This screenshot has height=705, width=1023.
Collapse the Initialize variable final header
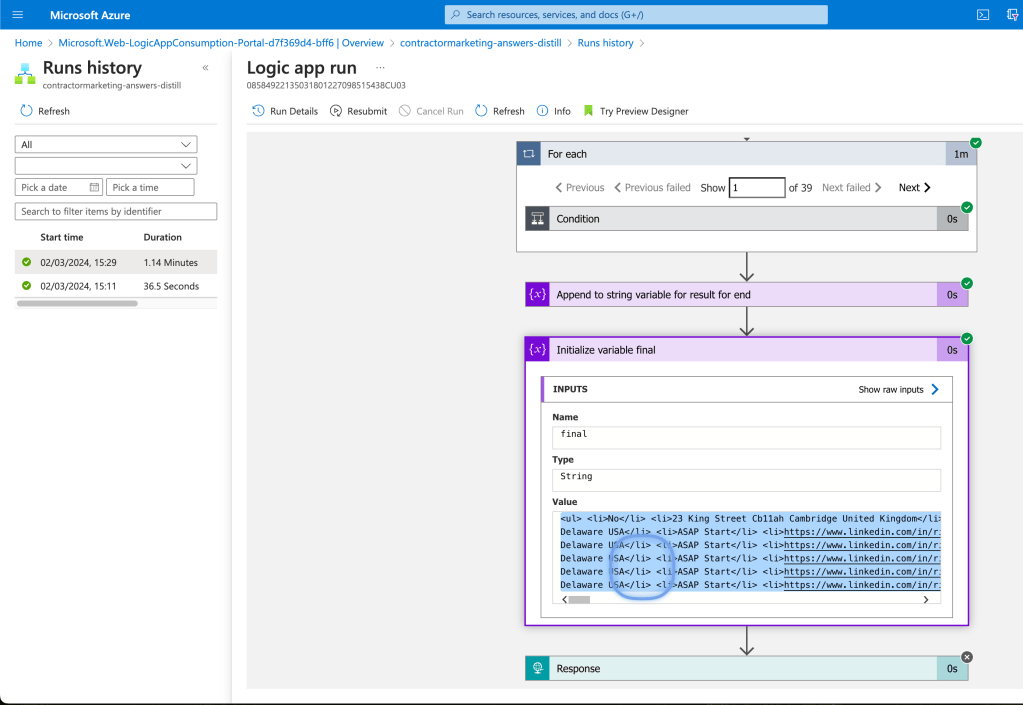[x=746, y=350]
